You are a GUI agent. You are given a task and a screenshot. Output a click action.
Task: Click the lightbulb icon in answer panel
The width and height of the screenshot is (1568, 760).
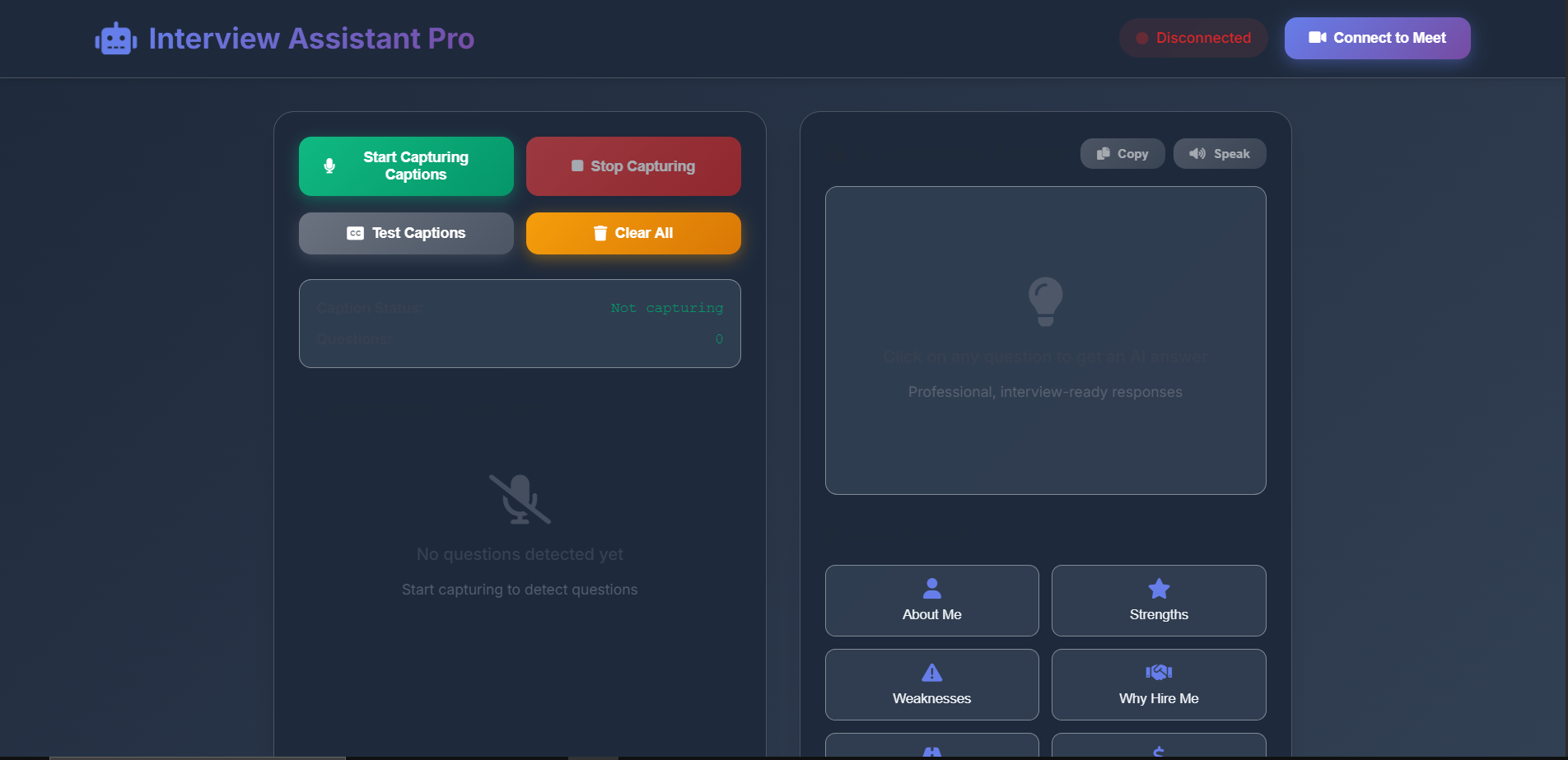click(x=1045, y=301)
